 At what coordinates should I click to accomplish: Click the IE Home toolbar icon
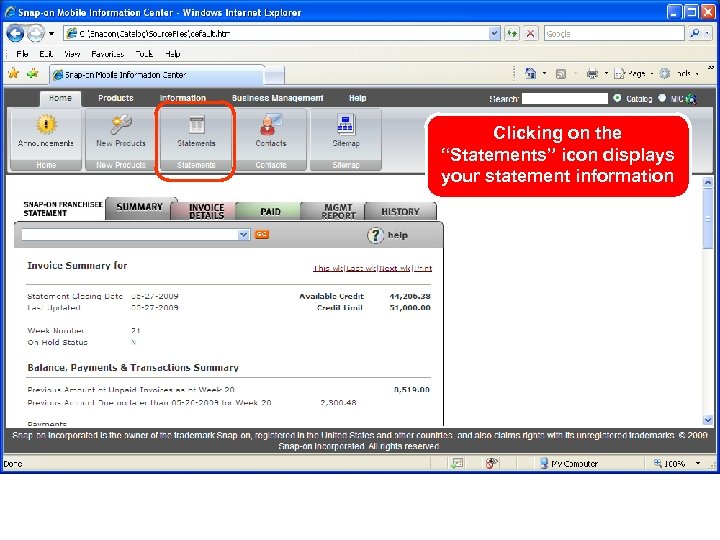click(531, 73)
